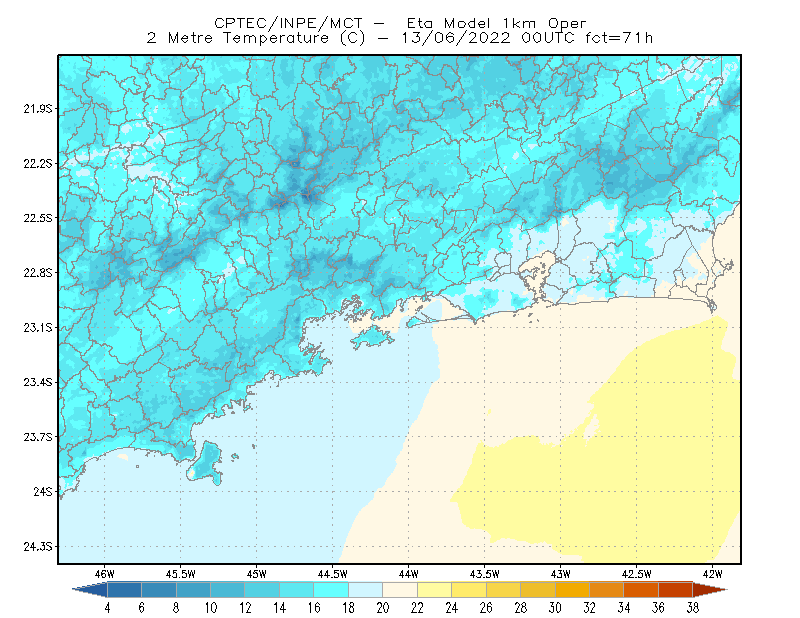This screenshot has width=800, height=618.
Task: Click the '22.8S' latitude label
Action: [x=37, y=273]
